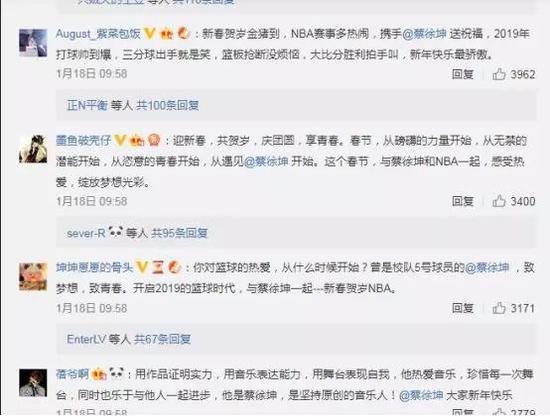Click the gold V badge next to 坤坤思思的骨头
The image size is (550, 416).
tap(142, 267)
